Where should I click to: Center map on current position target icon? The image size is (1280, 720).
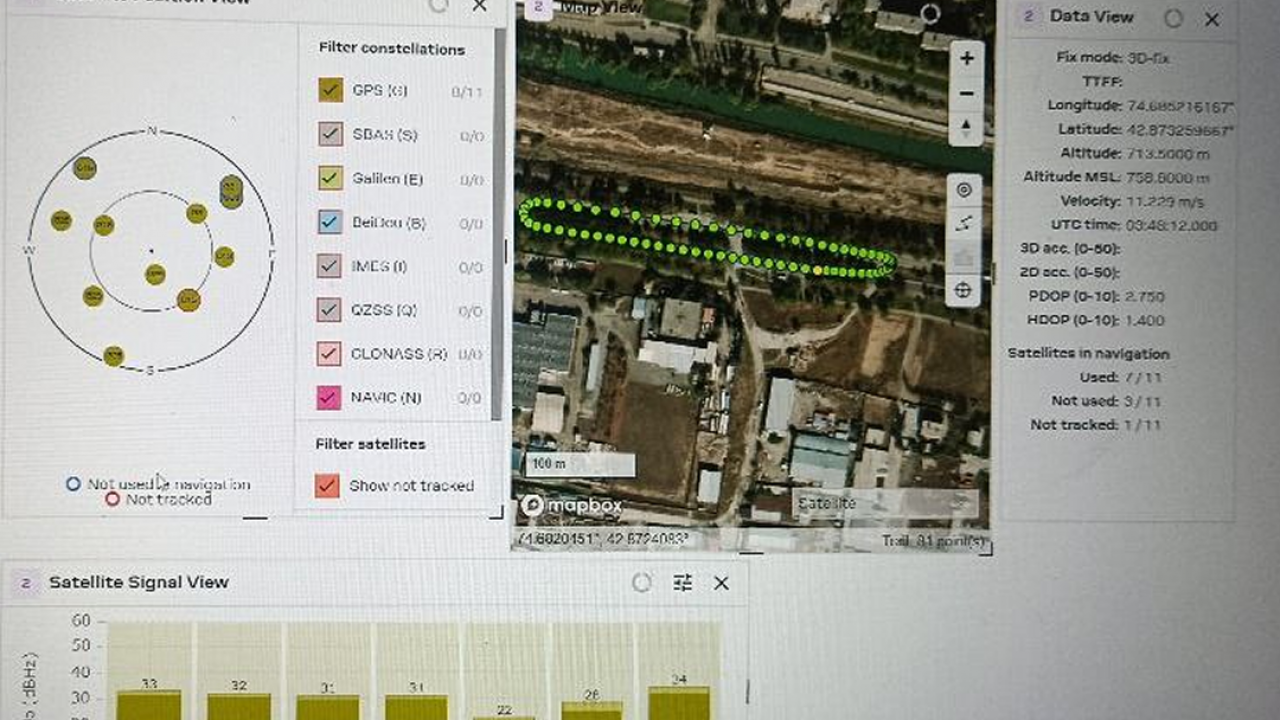tap(964, 190)
